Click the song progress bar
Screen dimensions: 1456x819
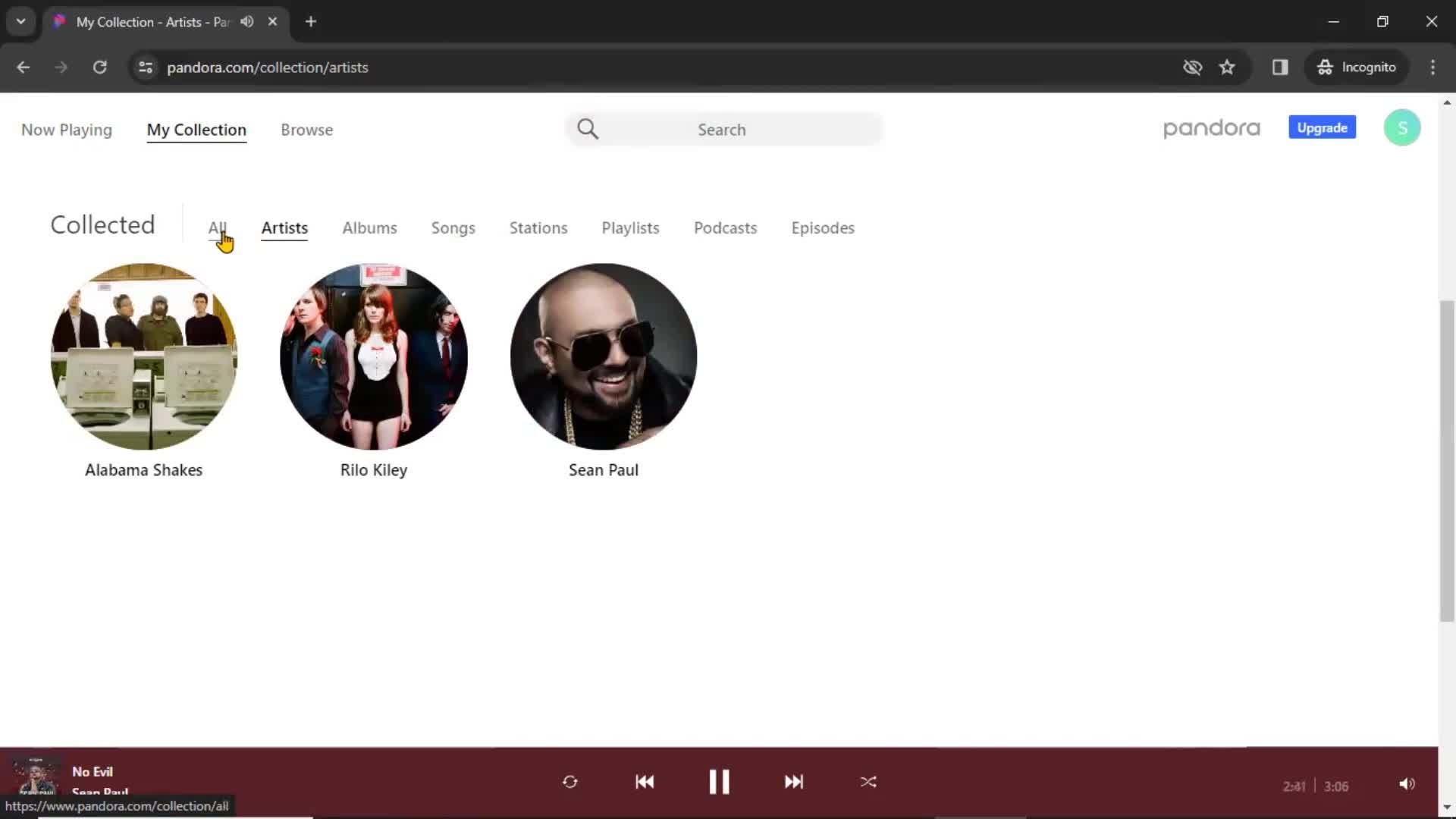[719, 748]
